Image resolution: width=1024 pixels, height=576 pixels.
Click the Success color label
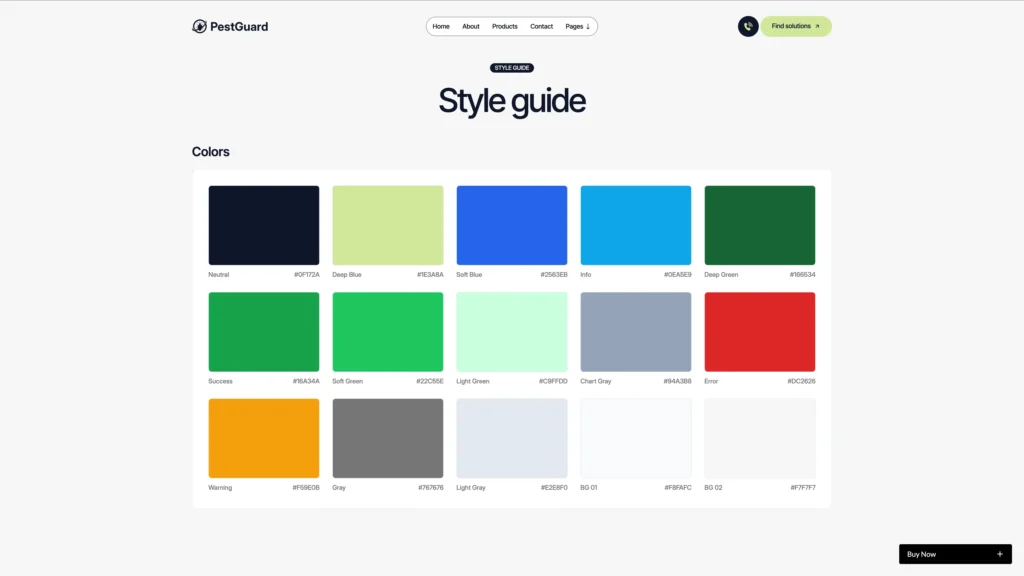(x=220, y=381)
